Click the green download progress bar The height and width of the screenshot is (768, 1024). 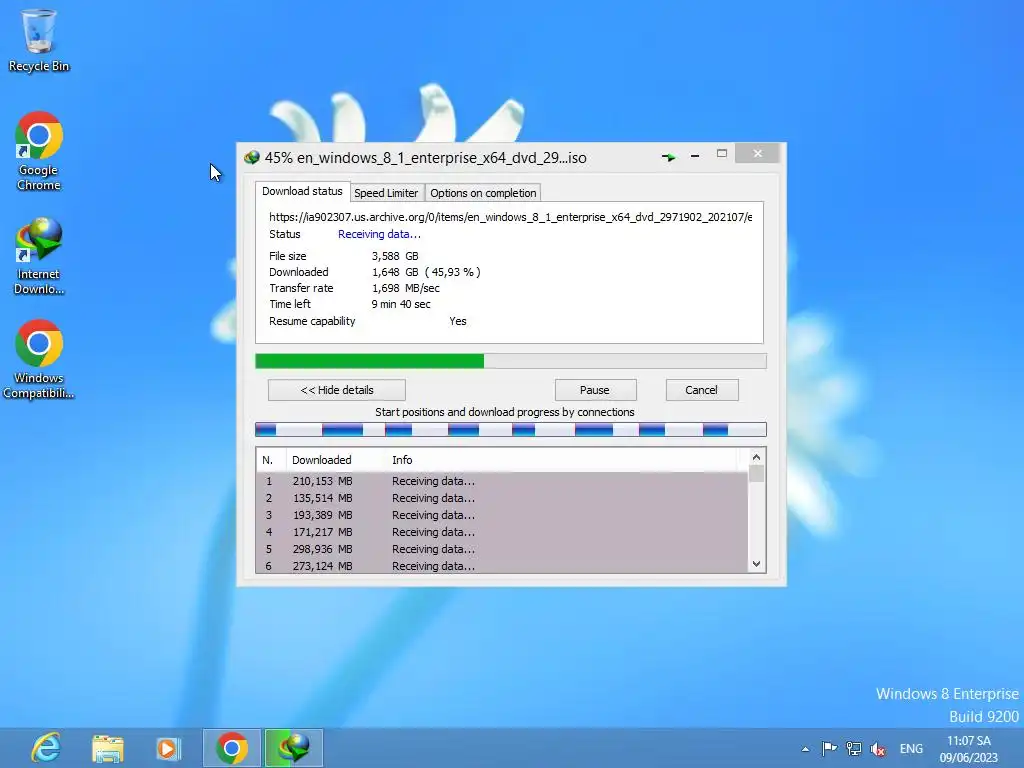[x=510, y=361]
